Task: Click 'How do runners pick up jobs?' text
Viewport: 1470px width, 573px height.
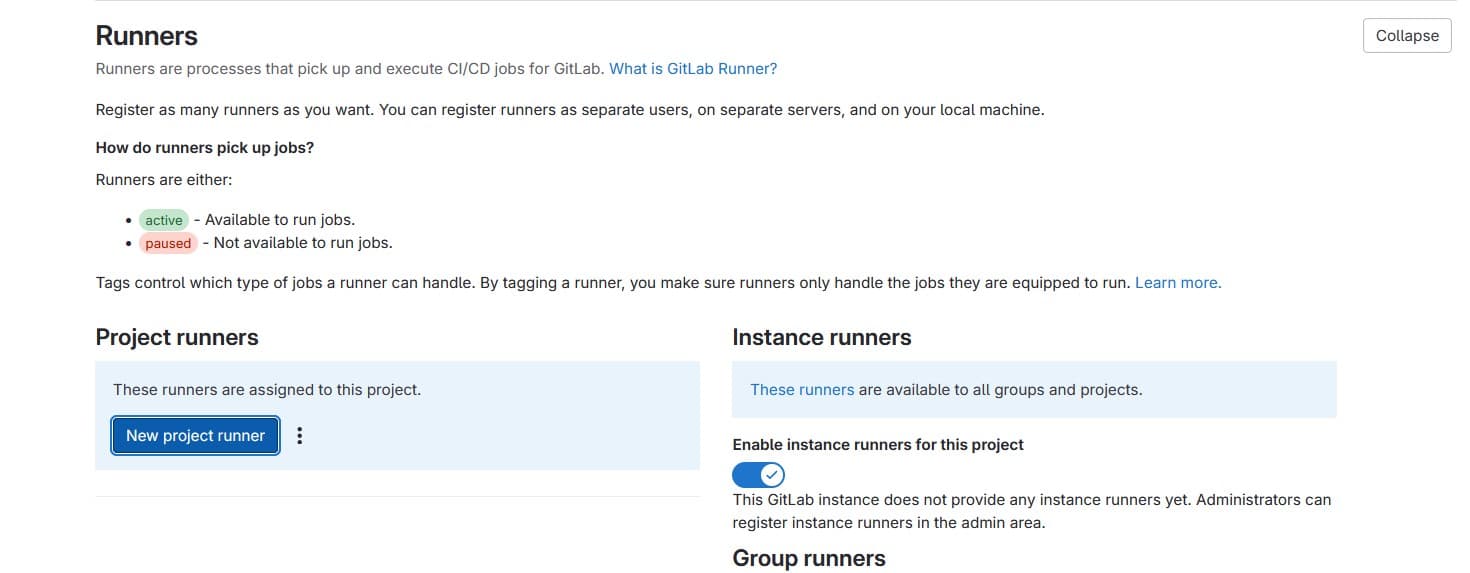Action: tap(205, 148)
